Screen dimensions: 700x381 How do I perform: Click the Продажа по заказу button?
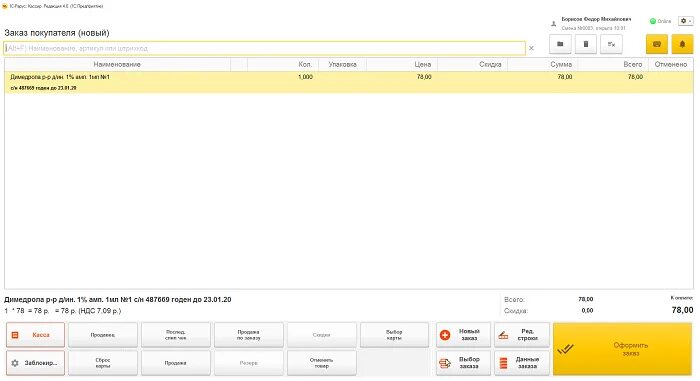pyautogui.click(x=249, y=335)
